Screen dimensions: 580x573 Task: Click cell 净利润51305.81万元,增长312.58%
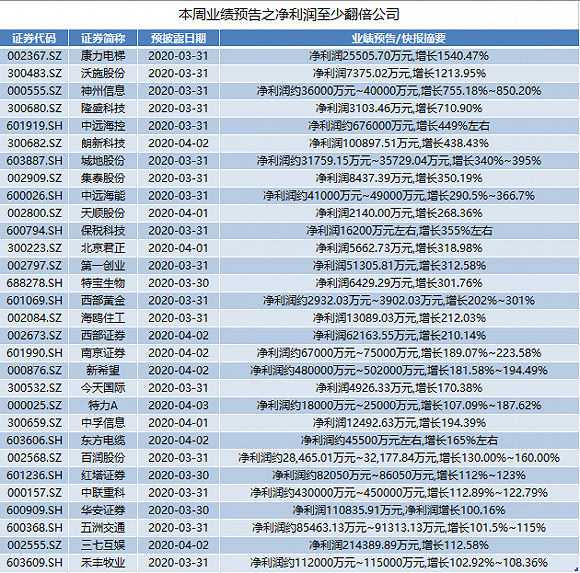tap(399, 266)
